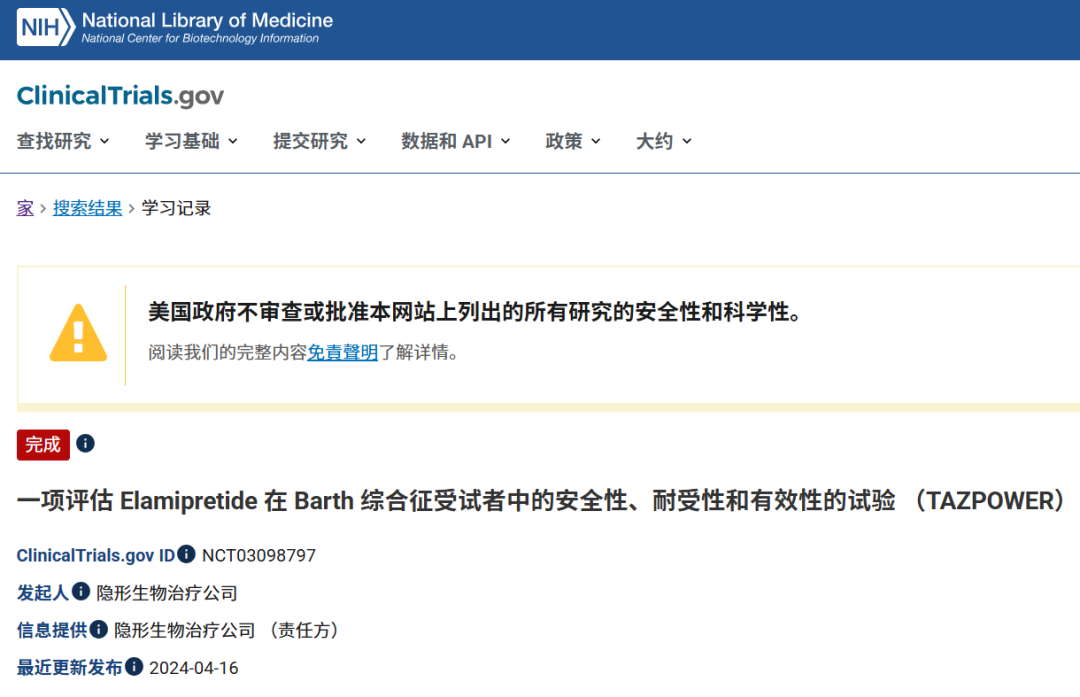The image size is (1080, 697).
Task: Click the bold government disclaimer heading
Action: pos(476,312)
